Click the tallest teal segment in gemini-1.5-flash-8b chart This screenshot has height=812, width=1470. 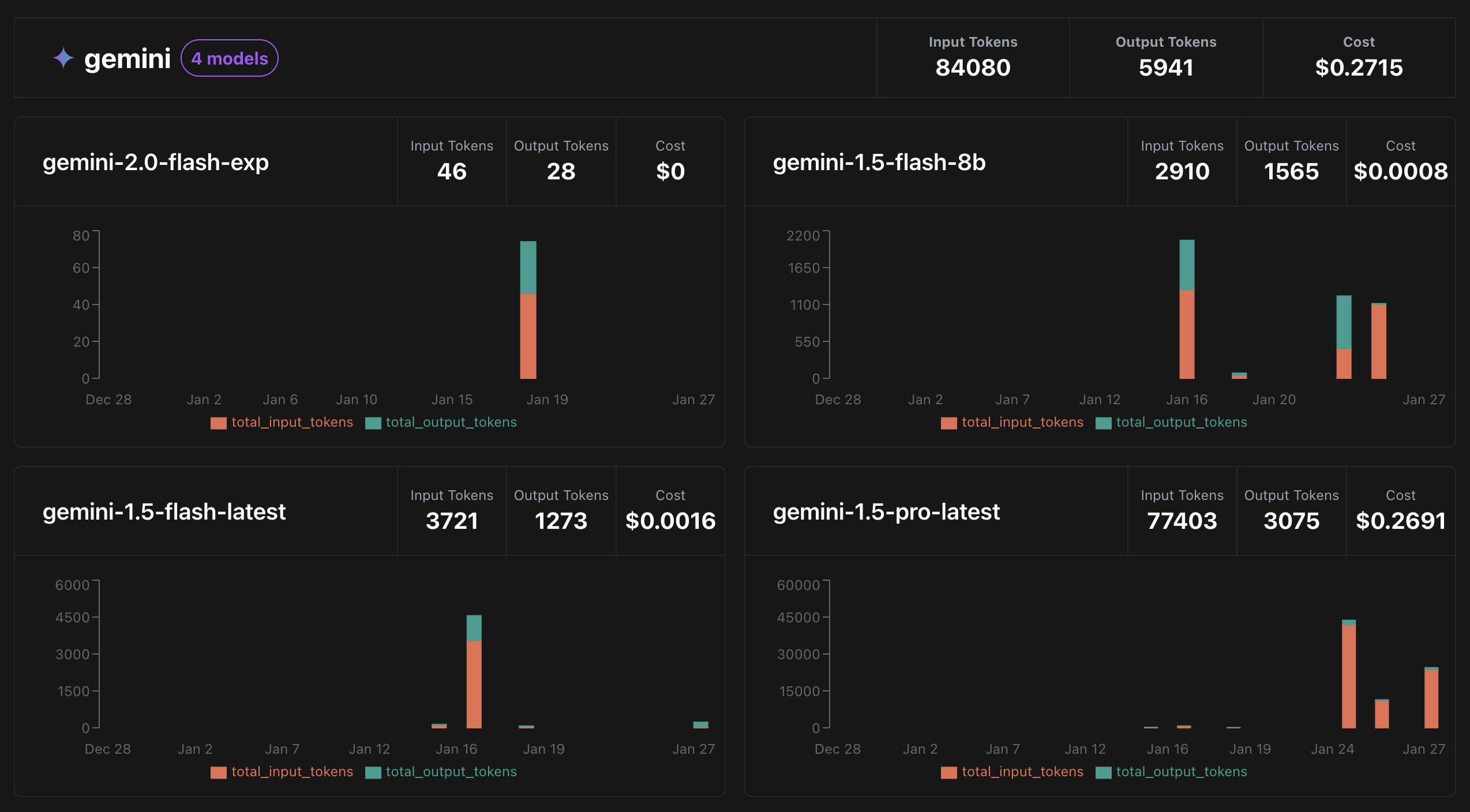(1344, 322)
